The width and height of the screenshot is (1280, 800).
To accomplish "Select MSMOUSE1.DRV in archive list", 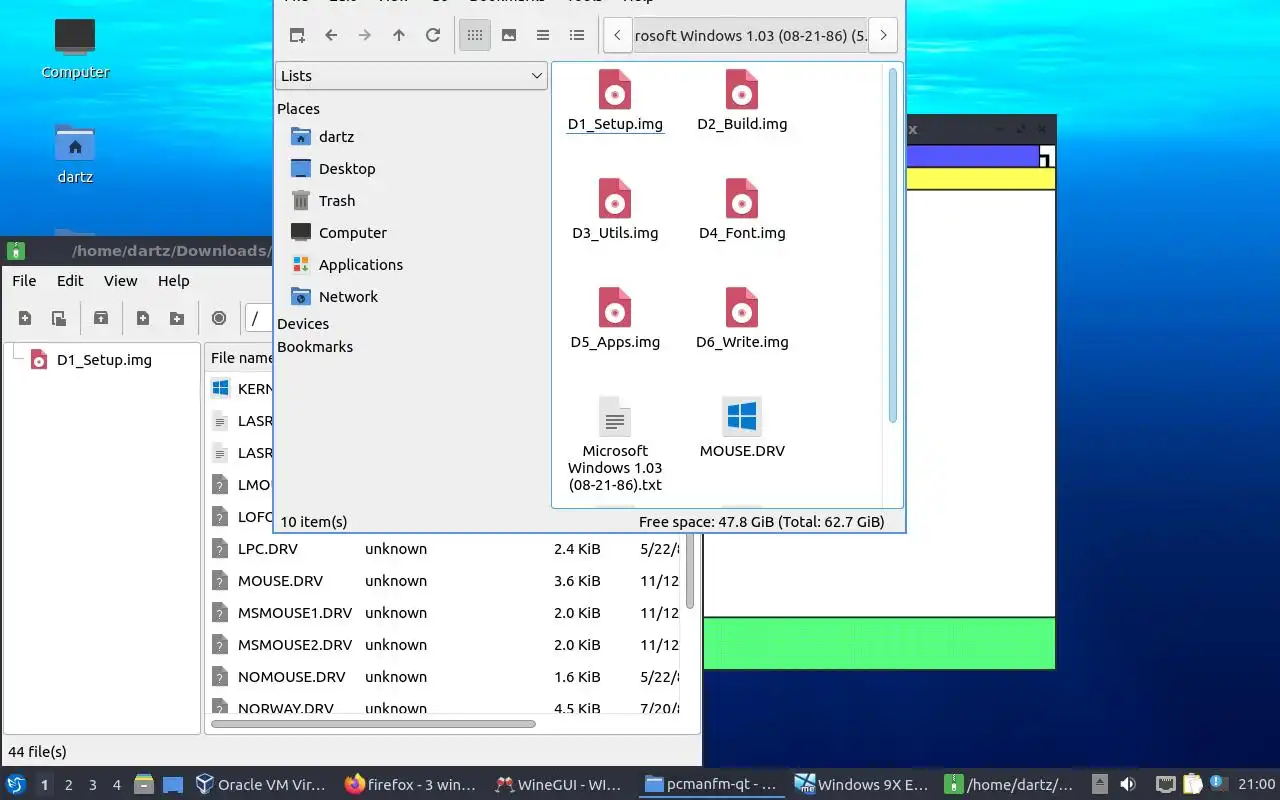I will point(444,613).
